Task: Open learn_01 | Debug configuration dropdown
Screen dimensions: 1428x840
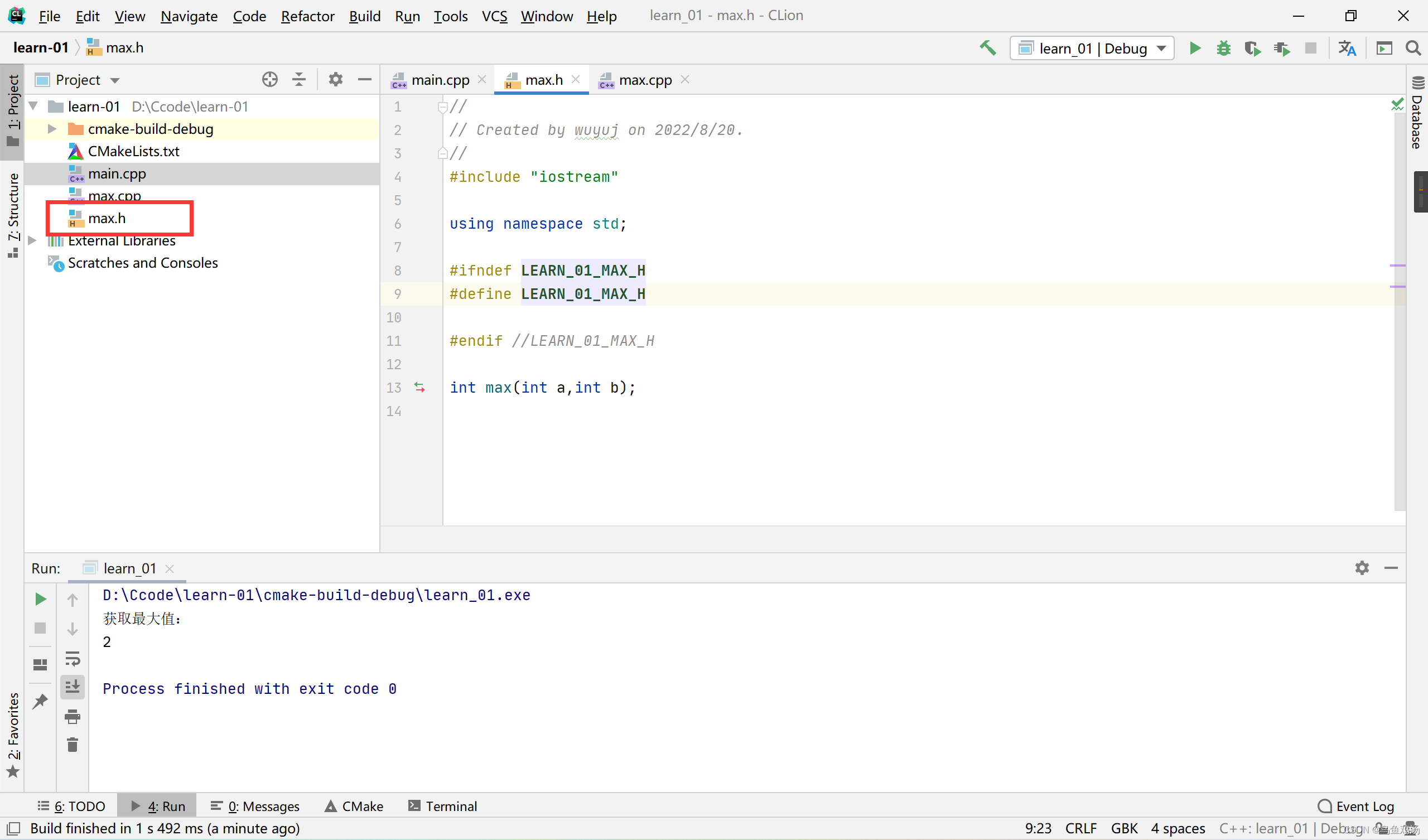Action: tap(1092, 48)
